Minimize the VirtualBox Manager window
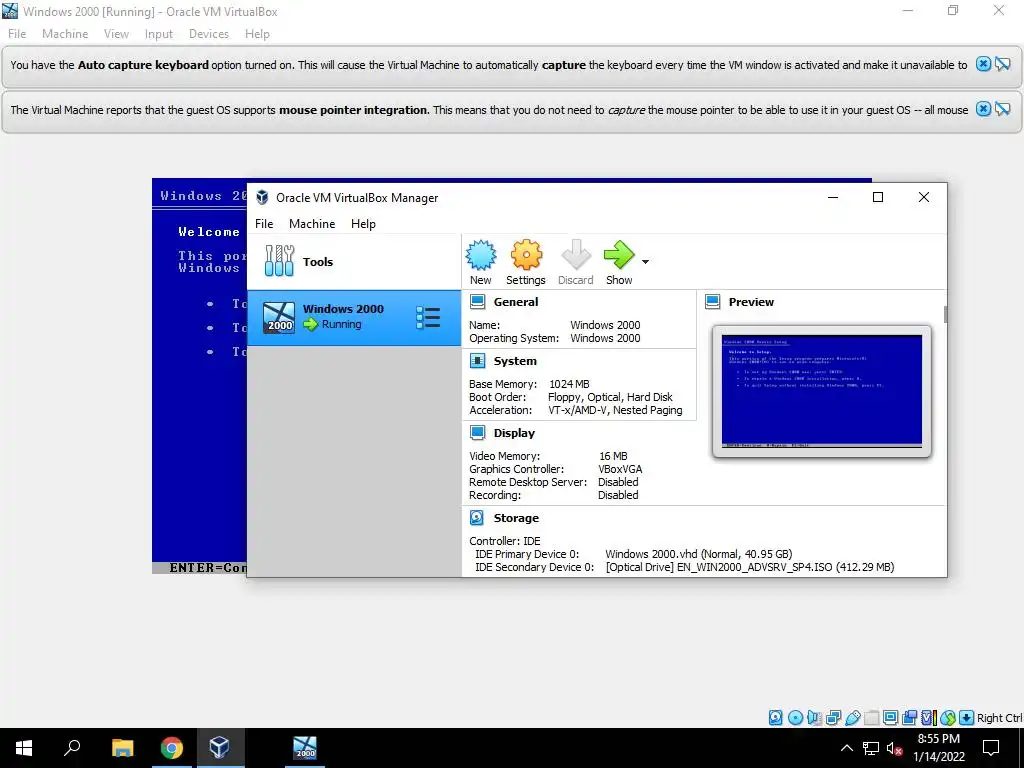The image size is (1024, 768). 833,197
